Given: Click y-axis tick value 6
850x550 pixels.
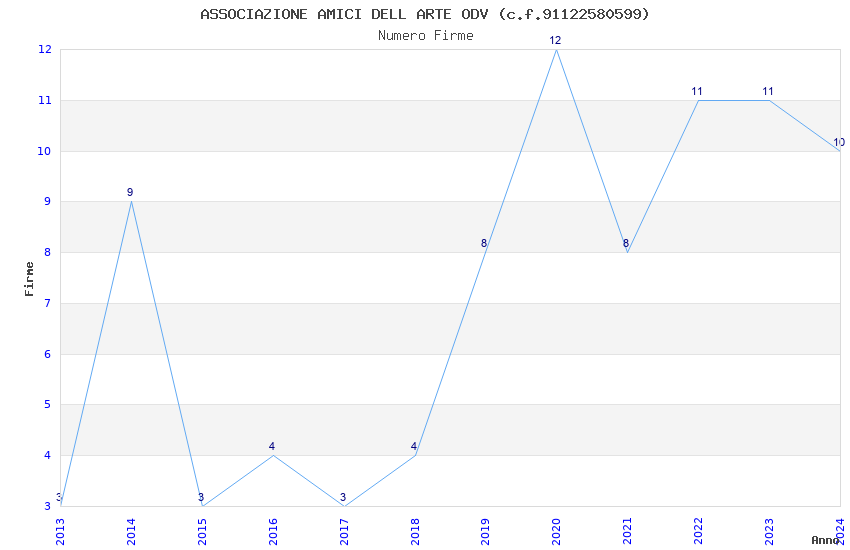Looking at the screenshot, I should [48, 354].
